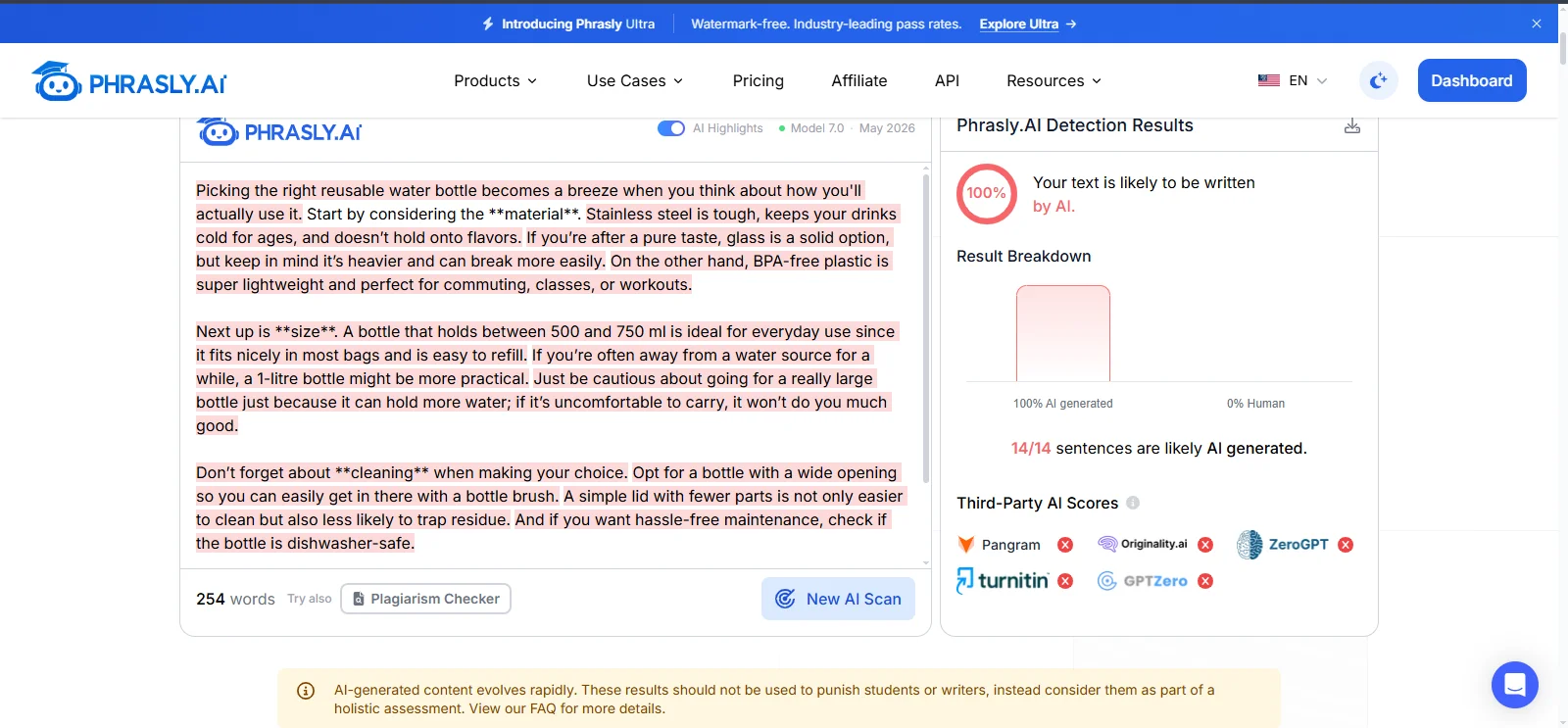Click the sentence starting 'Picking the right reusable'

point(528,202)
